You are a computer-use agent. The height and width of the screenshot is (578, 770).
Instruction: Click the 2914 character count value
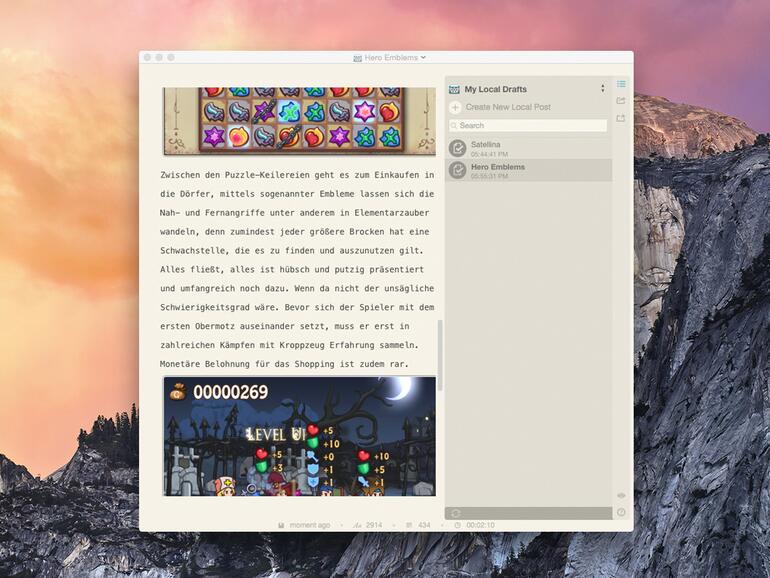point(374,525)
